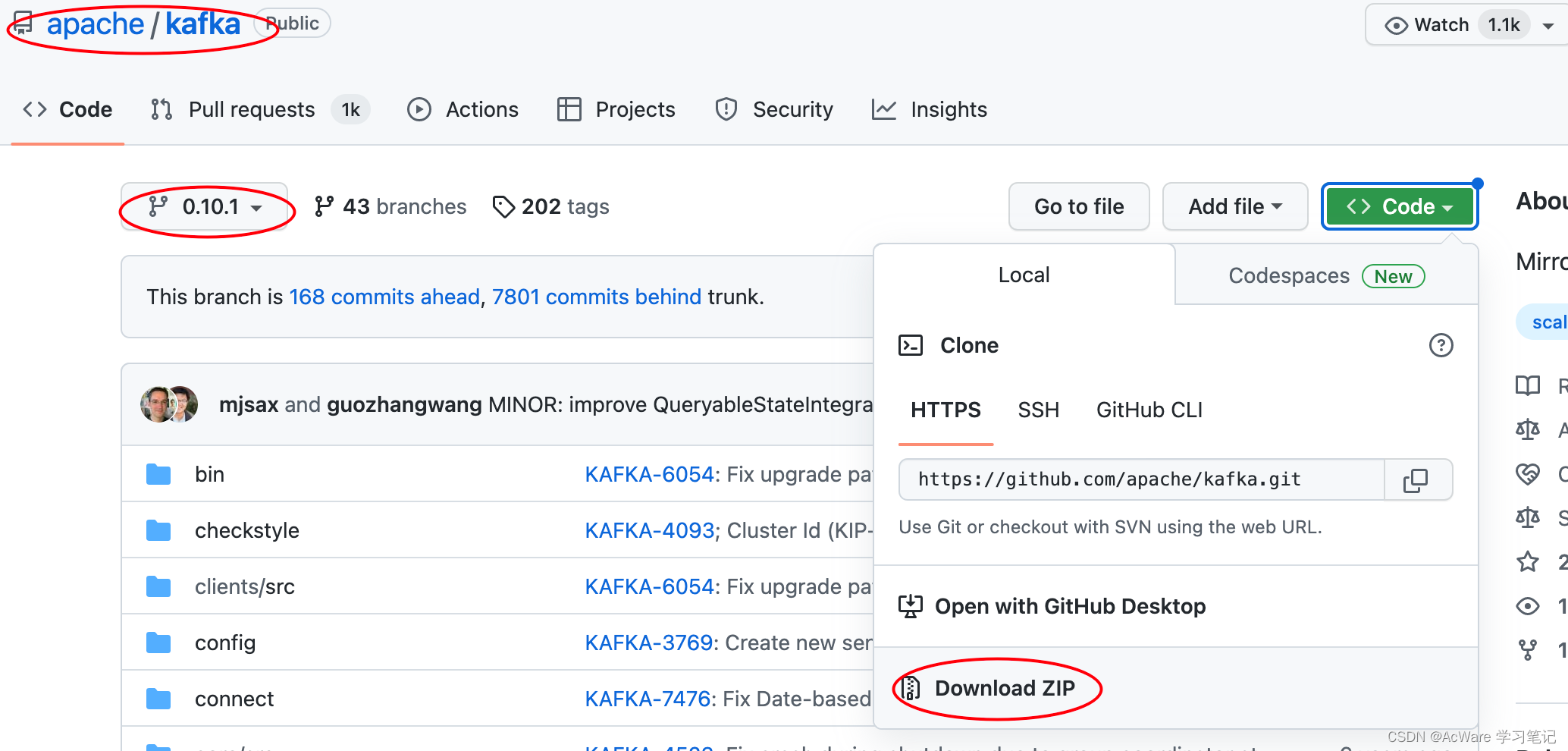Open the clients/src folder
Image resolution: width=1568 pixels, height=751 pixels.
245,586
